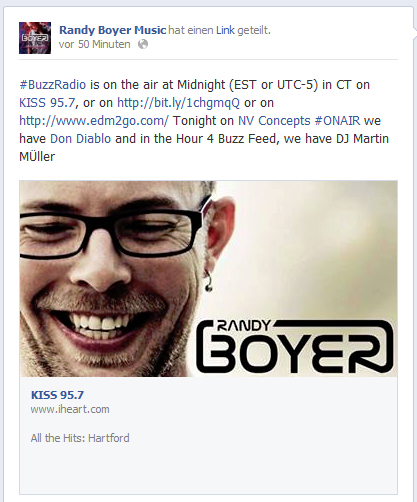The height and width of the screenshot is (502, 417).
Task: Click the Randy Boyer Music profile picture
Action: point(35,38)
